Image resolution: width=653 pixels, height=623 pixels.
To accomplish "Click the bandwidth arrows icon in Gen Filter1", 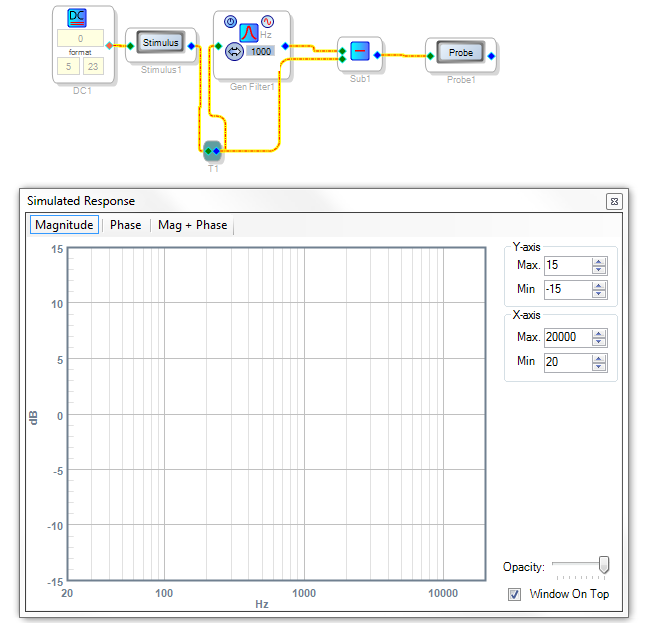I will tap(234, 52).
